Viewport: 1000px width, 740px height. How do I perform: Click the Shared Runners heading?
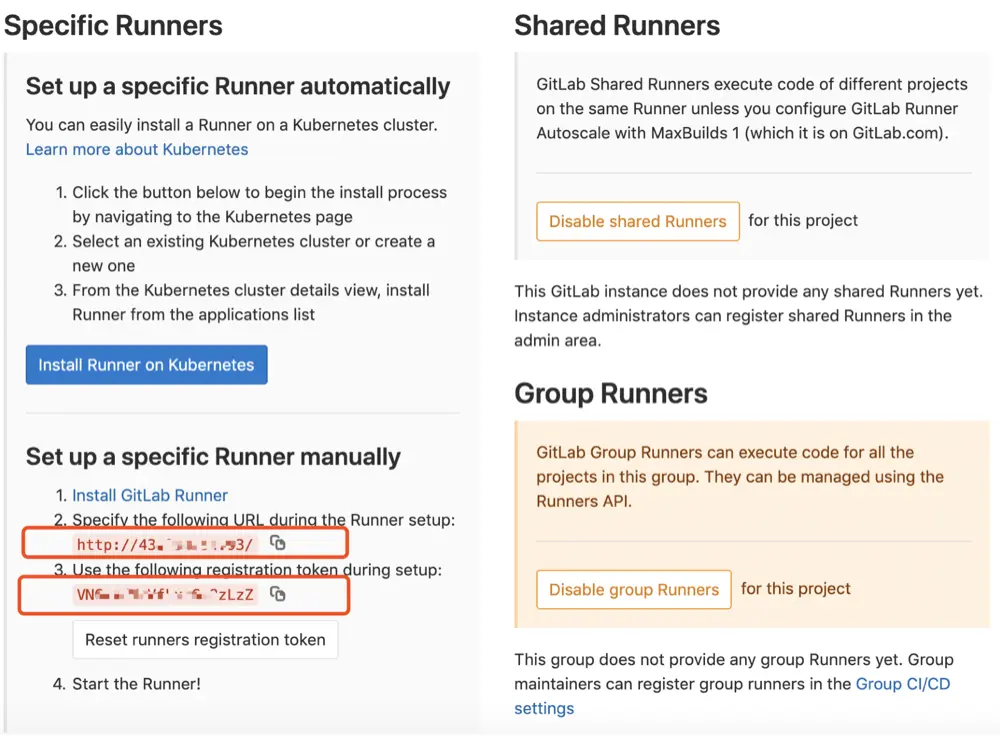click(617, 26)
